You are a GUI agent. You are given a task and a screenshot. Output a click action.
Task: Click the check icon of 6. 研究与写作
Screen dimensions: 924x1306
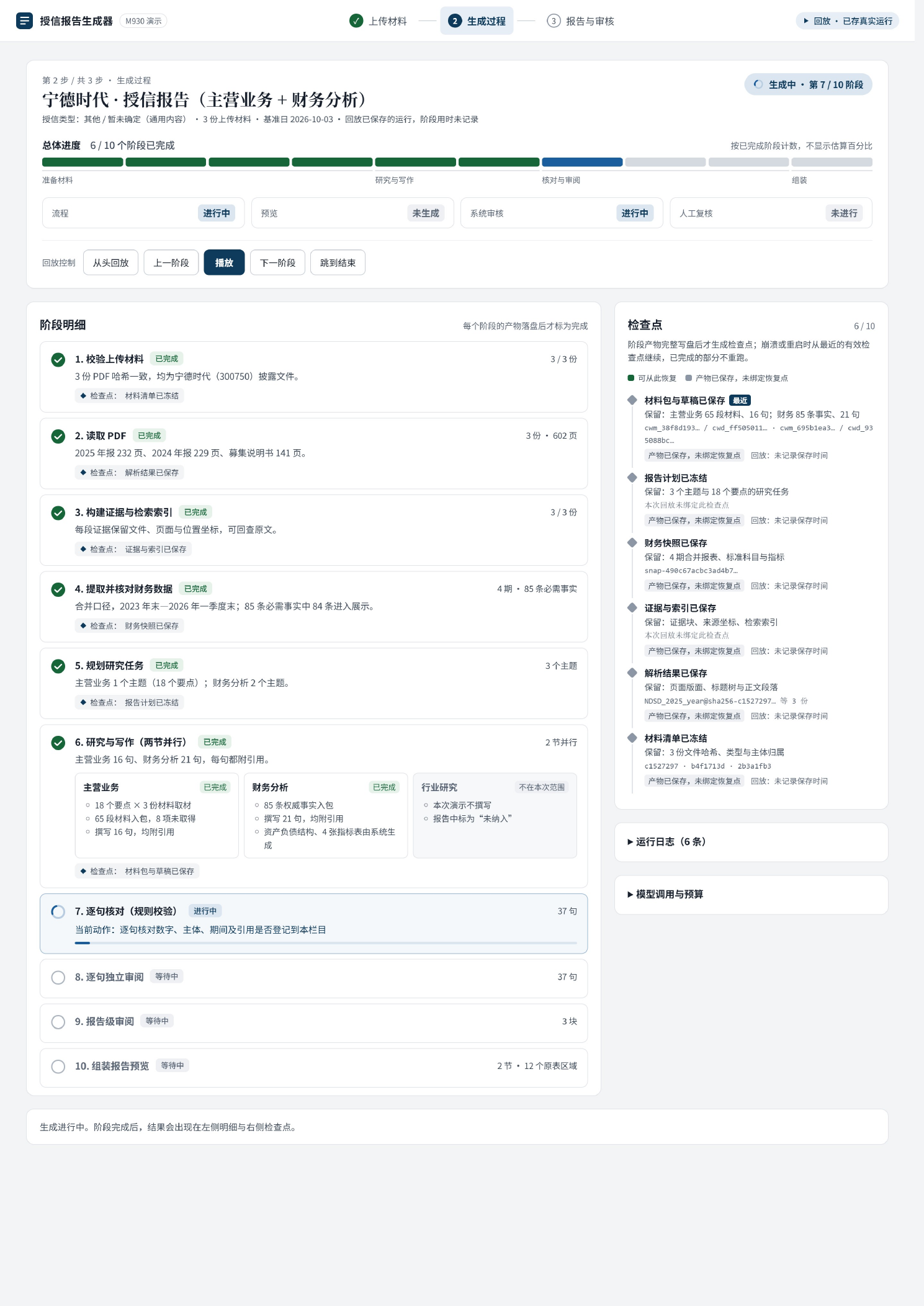click(x=58, y=743)
